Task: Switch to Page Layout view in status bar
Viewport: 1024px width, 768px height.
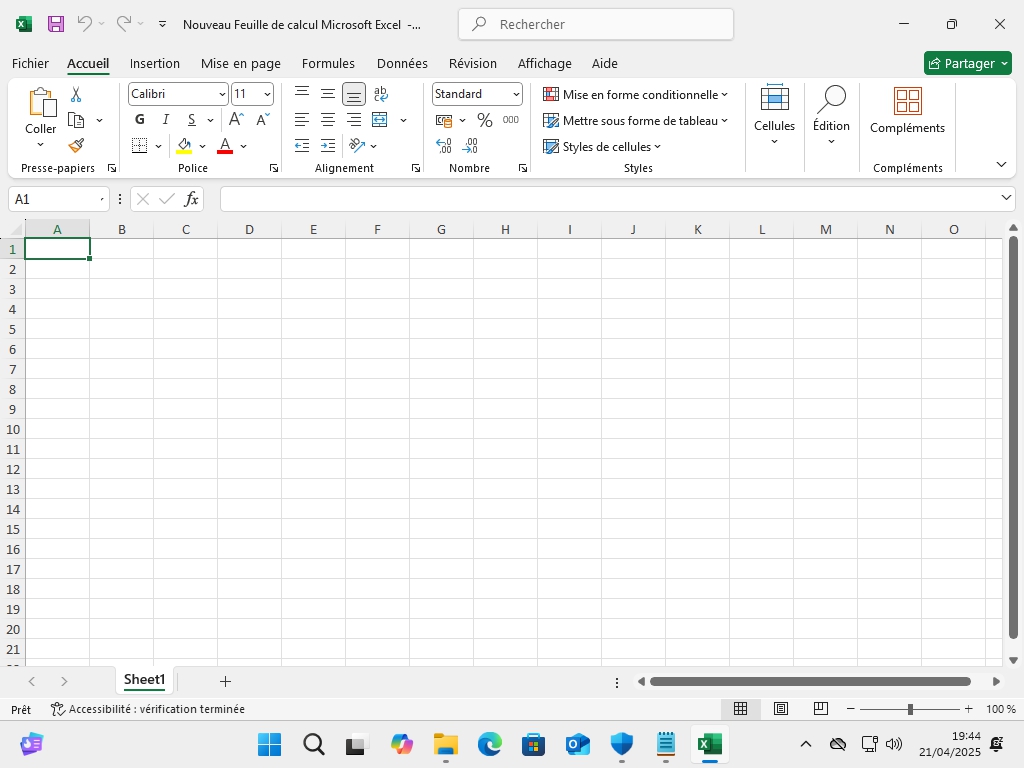Action: (x=781, y=709)
